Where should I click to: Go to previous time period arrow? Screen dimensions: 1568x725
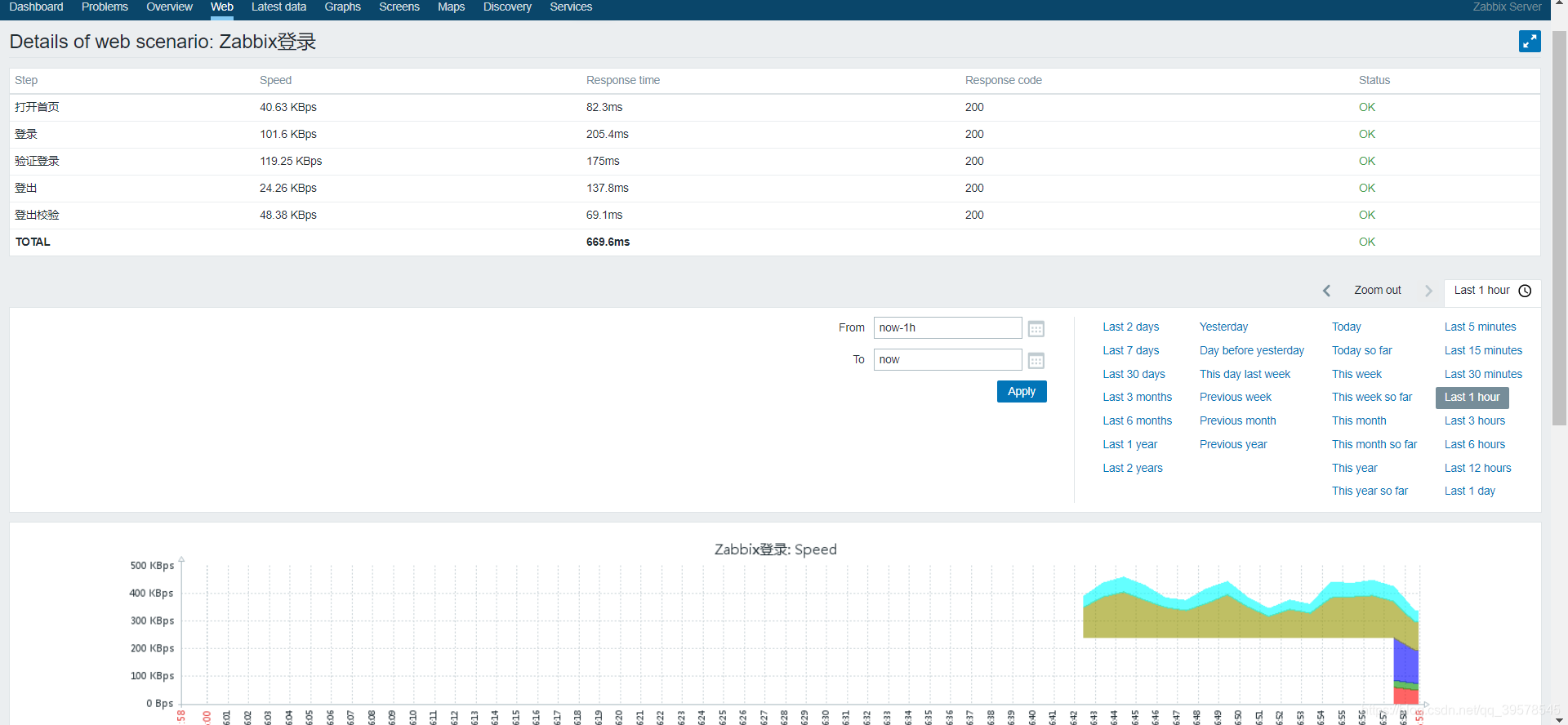pos(1326,291)
